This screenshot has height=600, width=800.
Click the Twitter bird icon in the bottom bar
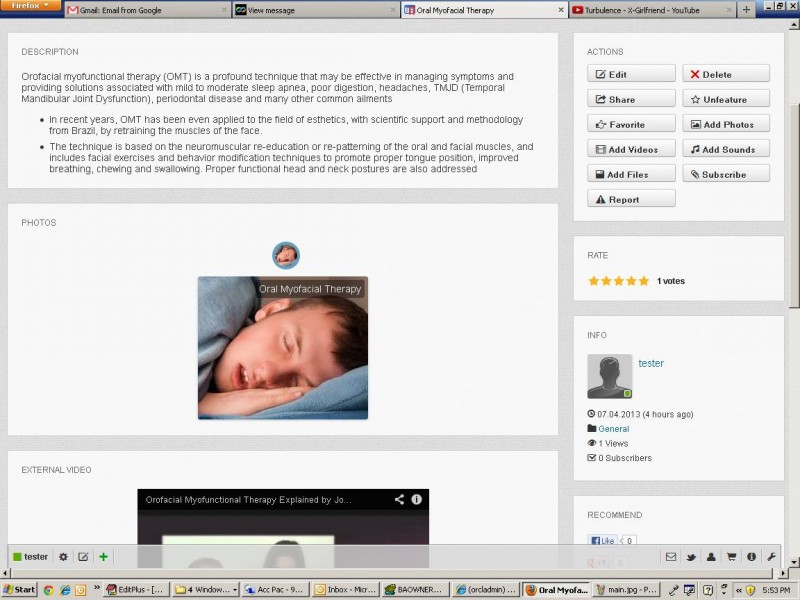click(691, 557)
